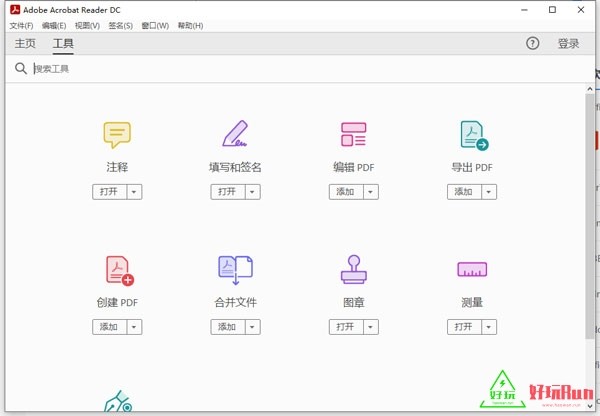This screenshot has height=416, width=600.
Task: Expand the dropdown arrow under 图章
Action: [x=370, y=327]
